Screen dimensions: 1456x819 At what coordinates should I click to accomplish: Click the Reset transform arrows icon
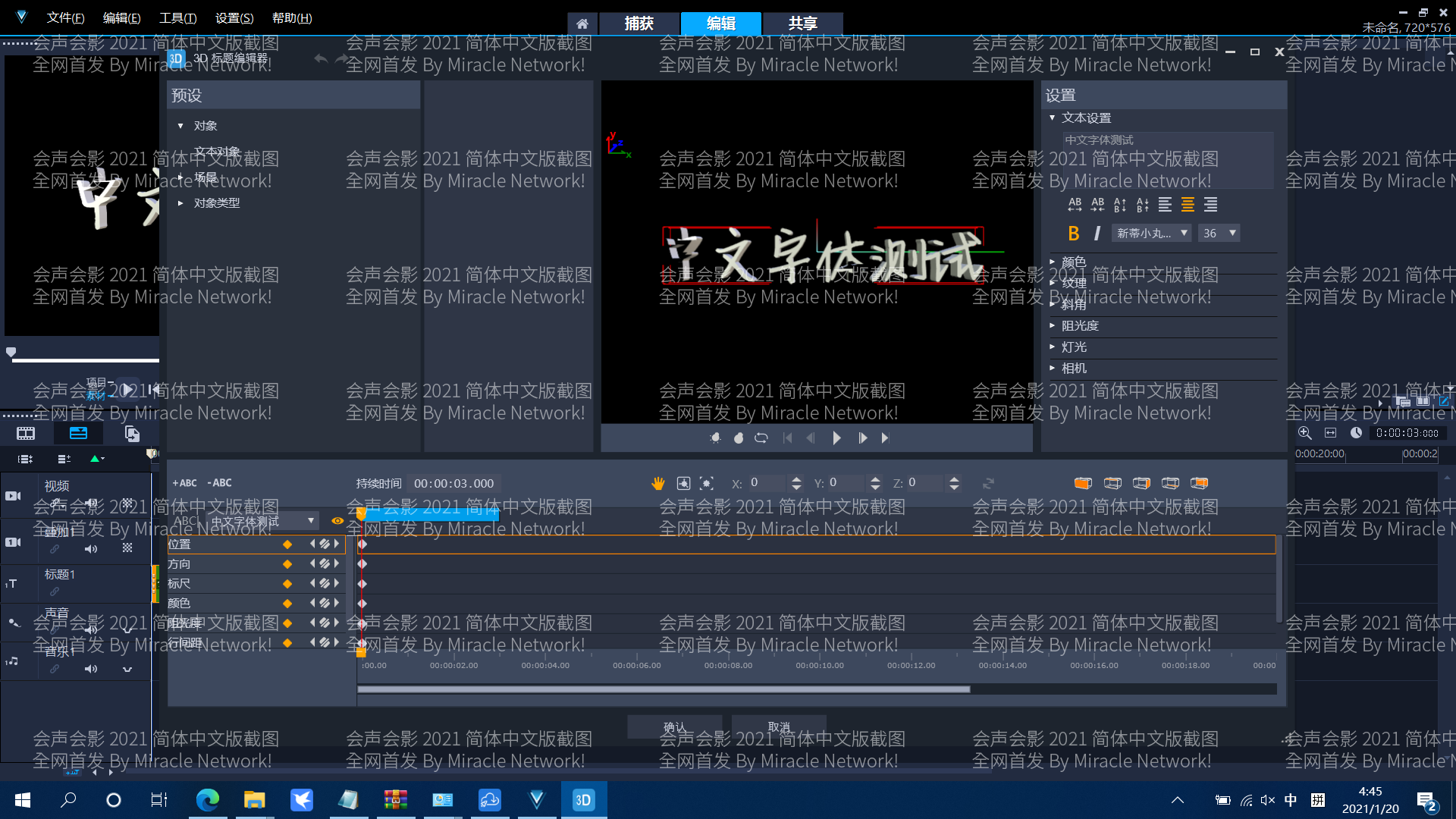[988, 483]
